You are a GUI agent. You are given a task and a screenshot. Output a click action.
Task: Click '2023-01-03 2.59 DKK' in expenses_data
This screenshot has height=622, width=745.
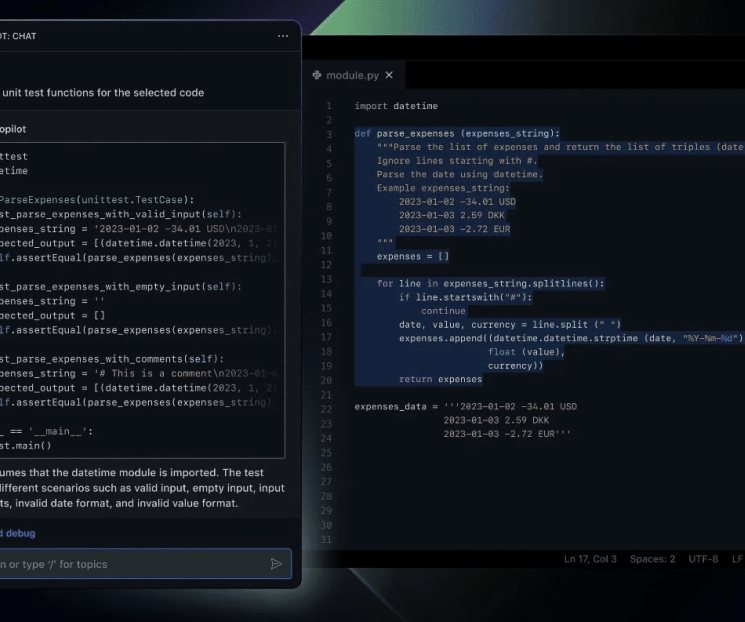496,421
